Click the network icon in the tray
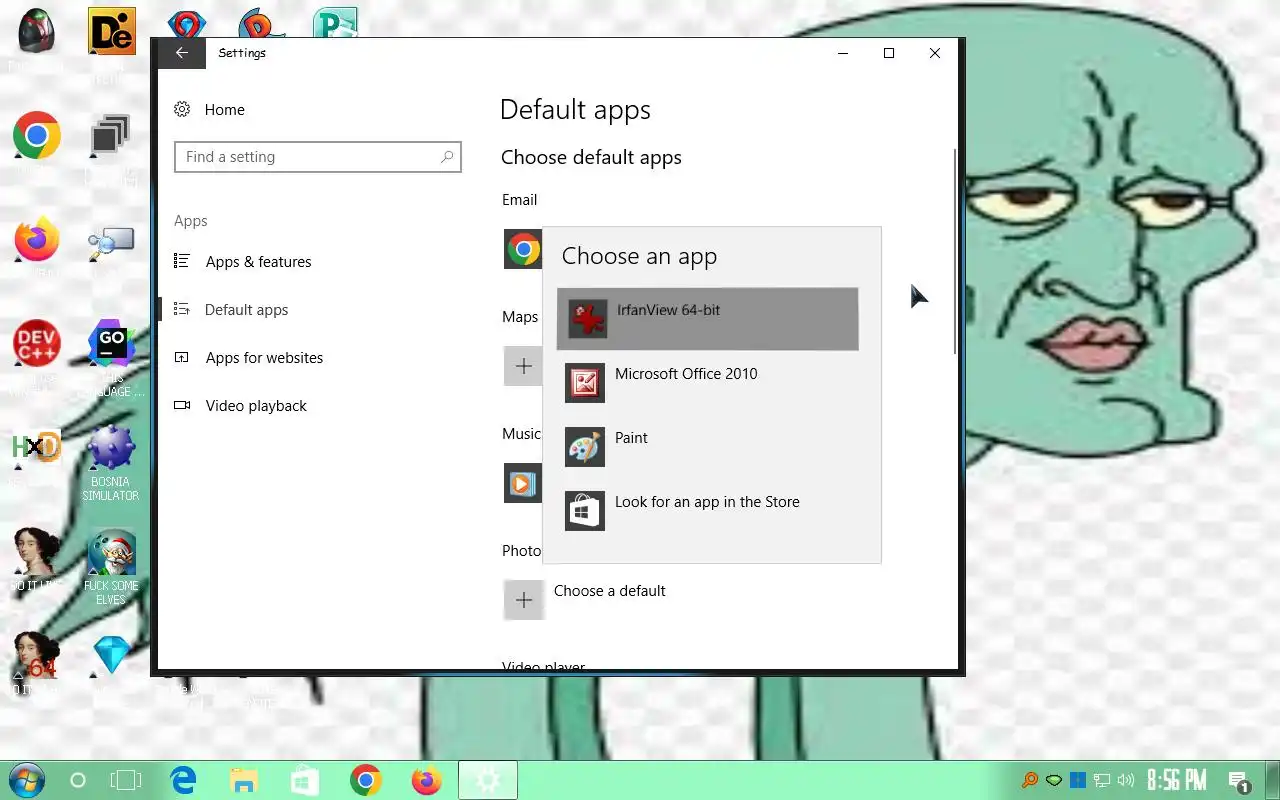 (x=1102, y=780)
